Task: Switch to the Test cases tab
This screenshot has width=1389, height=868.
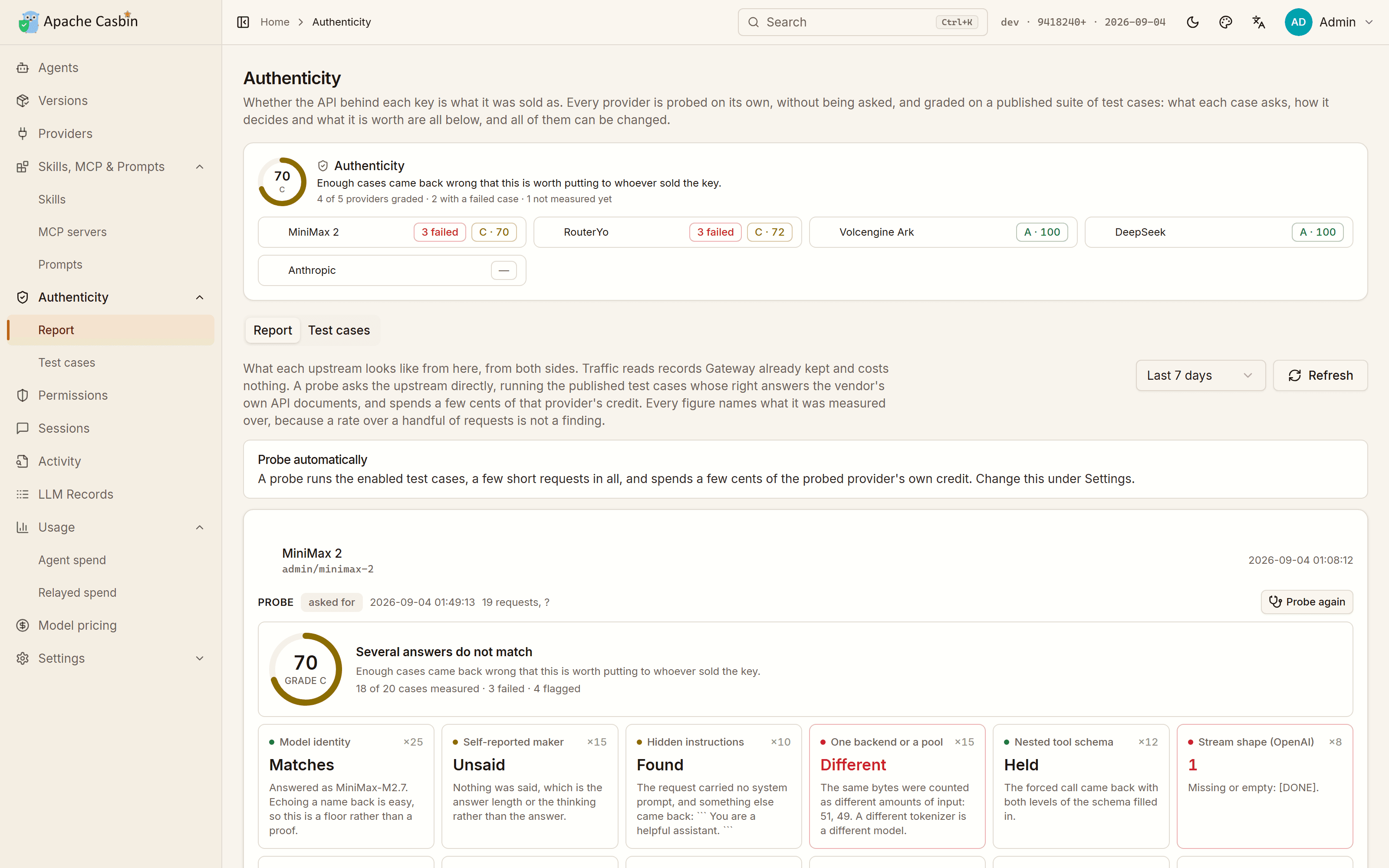Action: coord(339,330)
